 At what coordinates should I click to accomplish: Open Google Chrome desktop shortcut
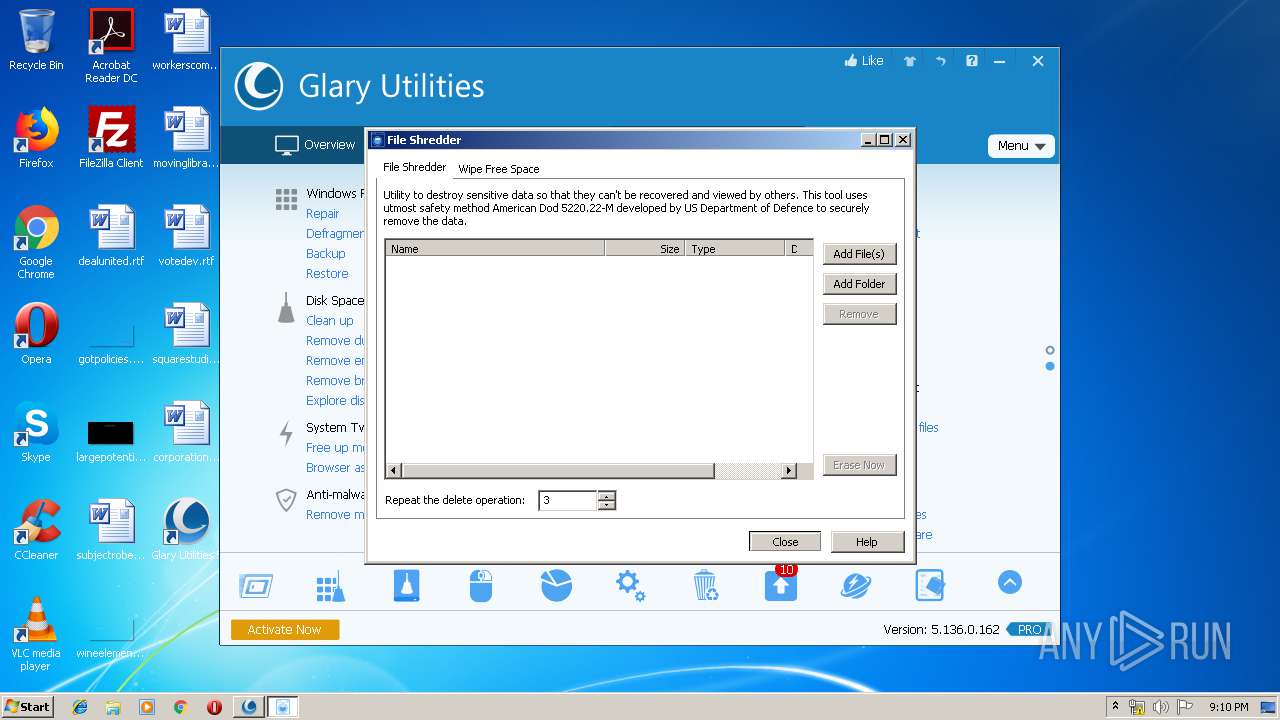click(x=36, y=242)
